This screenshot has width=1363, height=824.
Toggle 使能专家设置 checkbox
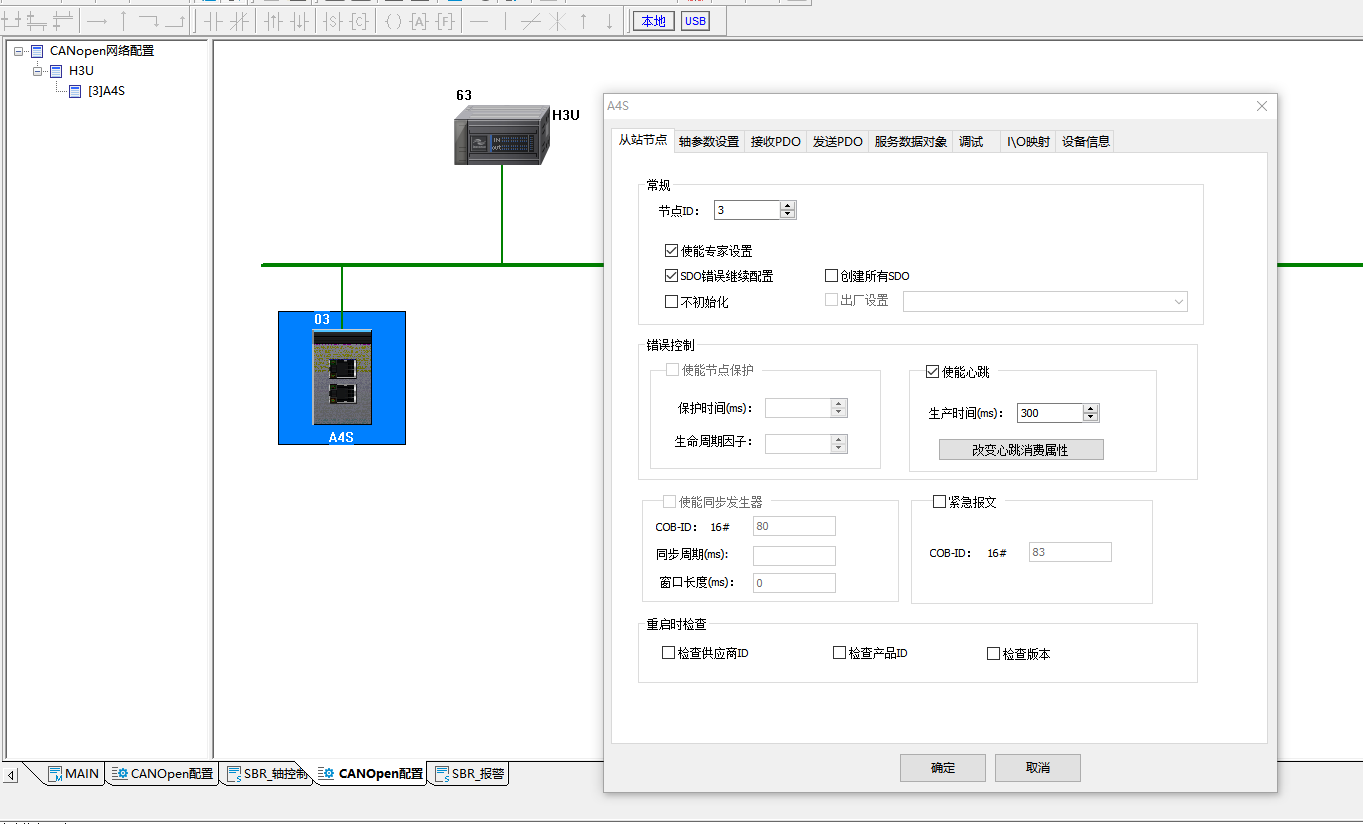tap(671, 251)
